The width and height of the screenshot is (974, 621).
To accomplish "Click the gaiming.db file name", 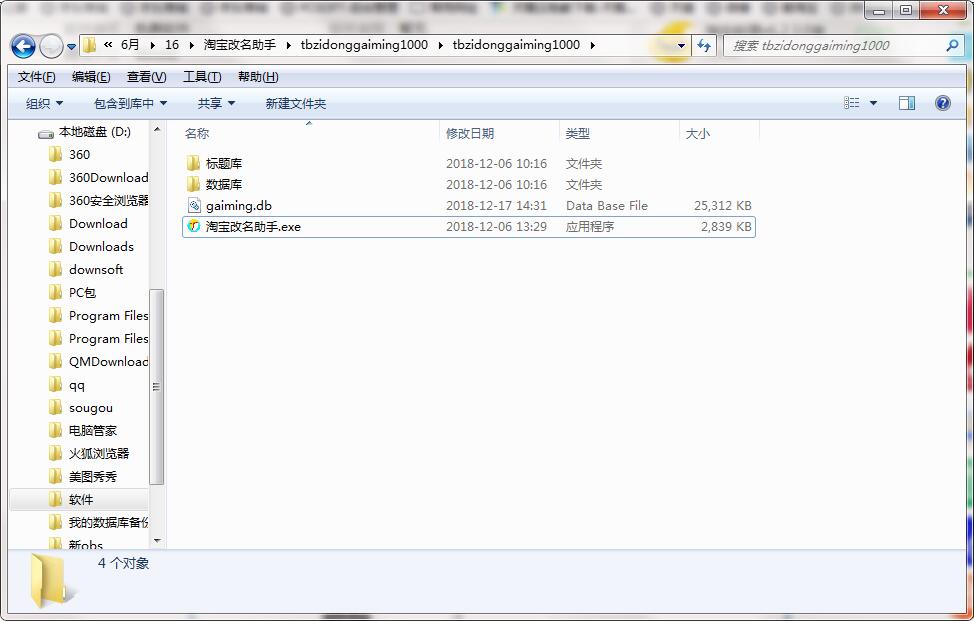I will [x=239, y=206].
